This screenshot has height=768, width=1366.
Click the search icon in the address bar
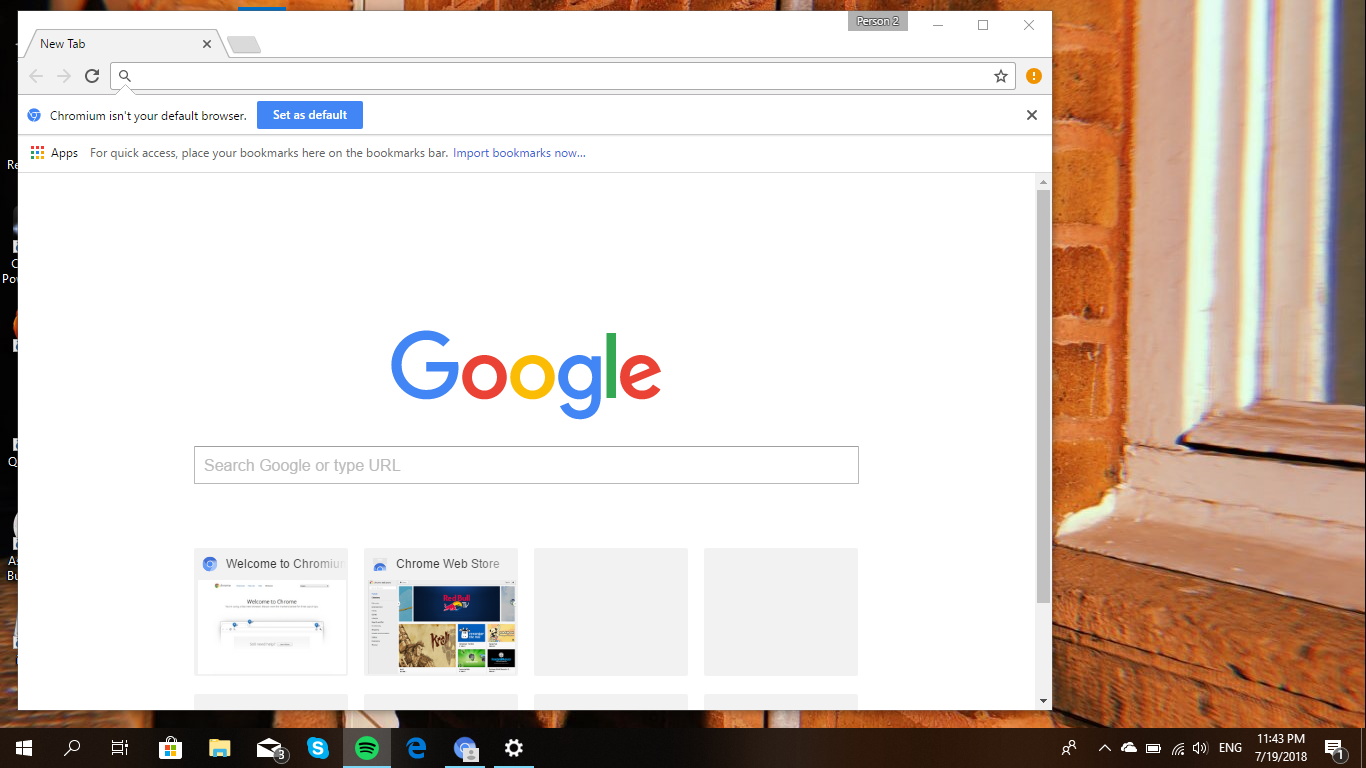(x=125, y=76)
